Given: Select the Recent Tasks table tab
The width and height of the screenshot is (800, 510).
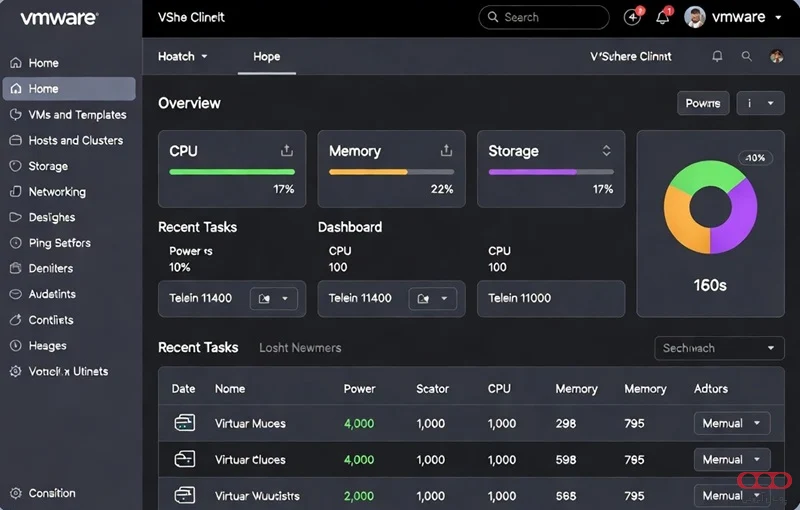Looking at the screenshot, I should (x=198, y=347).
